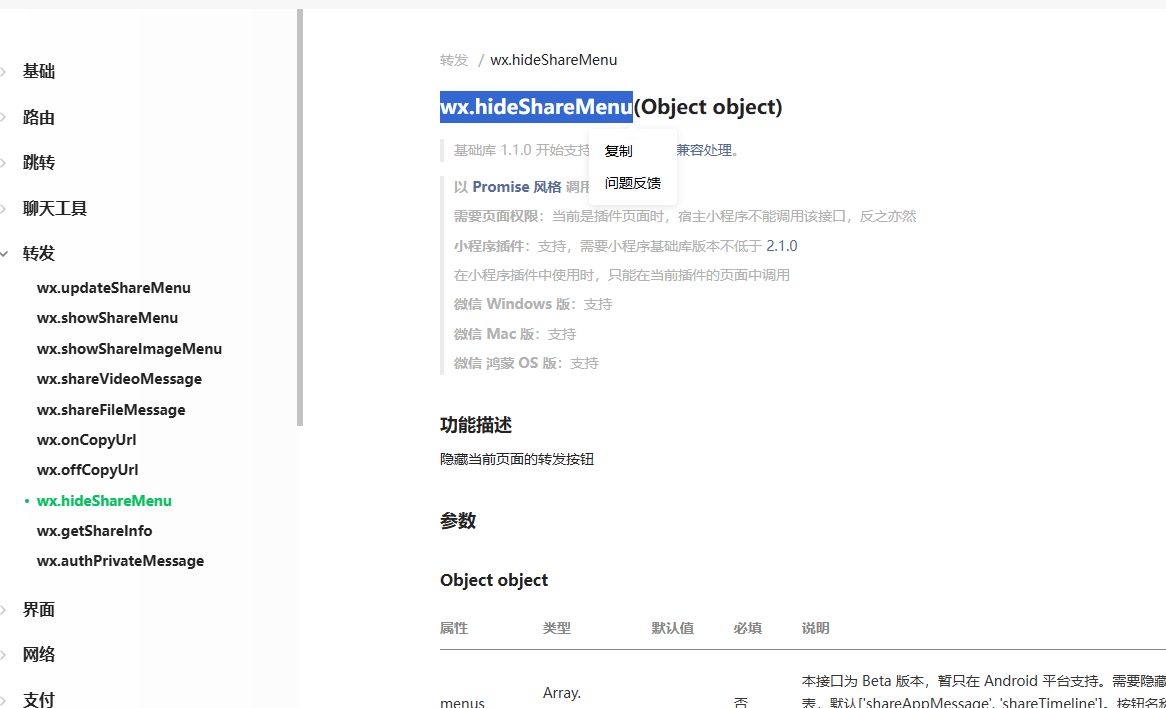1166x708 pixels.
Task: Open wx.shareVideoMessage doc page
Action: (x=120, y=379)
